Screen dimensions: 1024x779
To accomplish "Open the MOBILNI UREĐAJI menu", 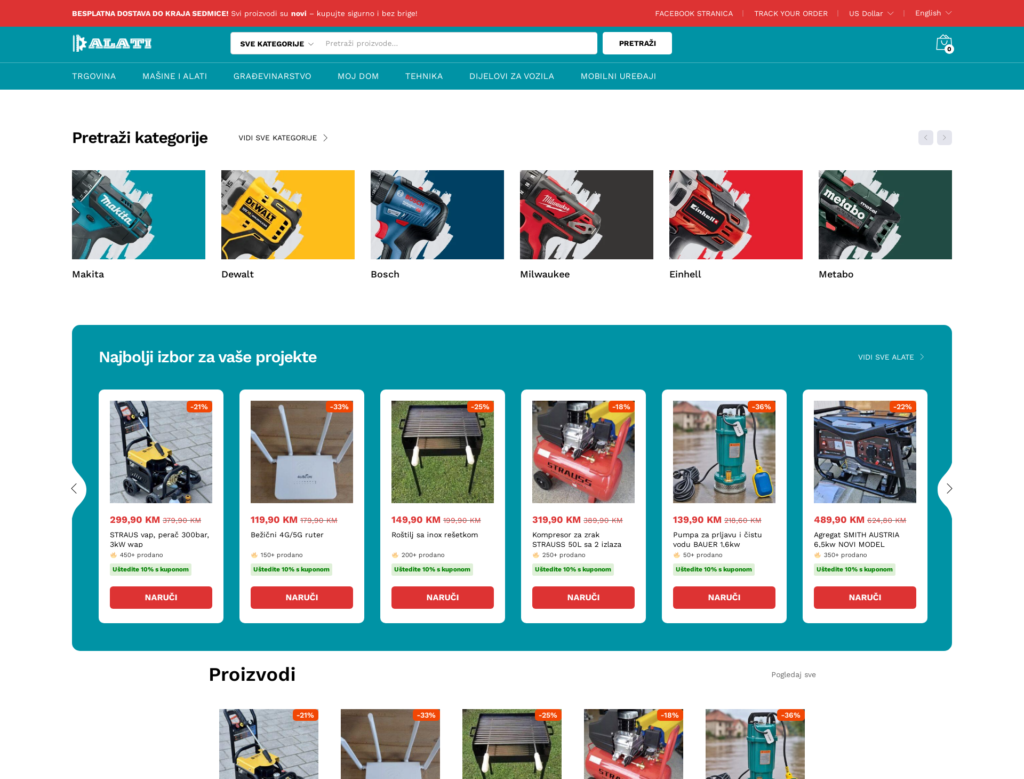I will (x=618, y=76).
